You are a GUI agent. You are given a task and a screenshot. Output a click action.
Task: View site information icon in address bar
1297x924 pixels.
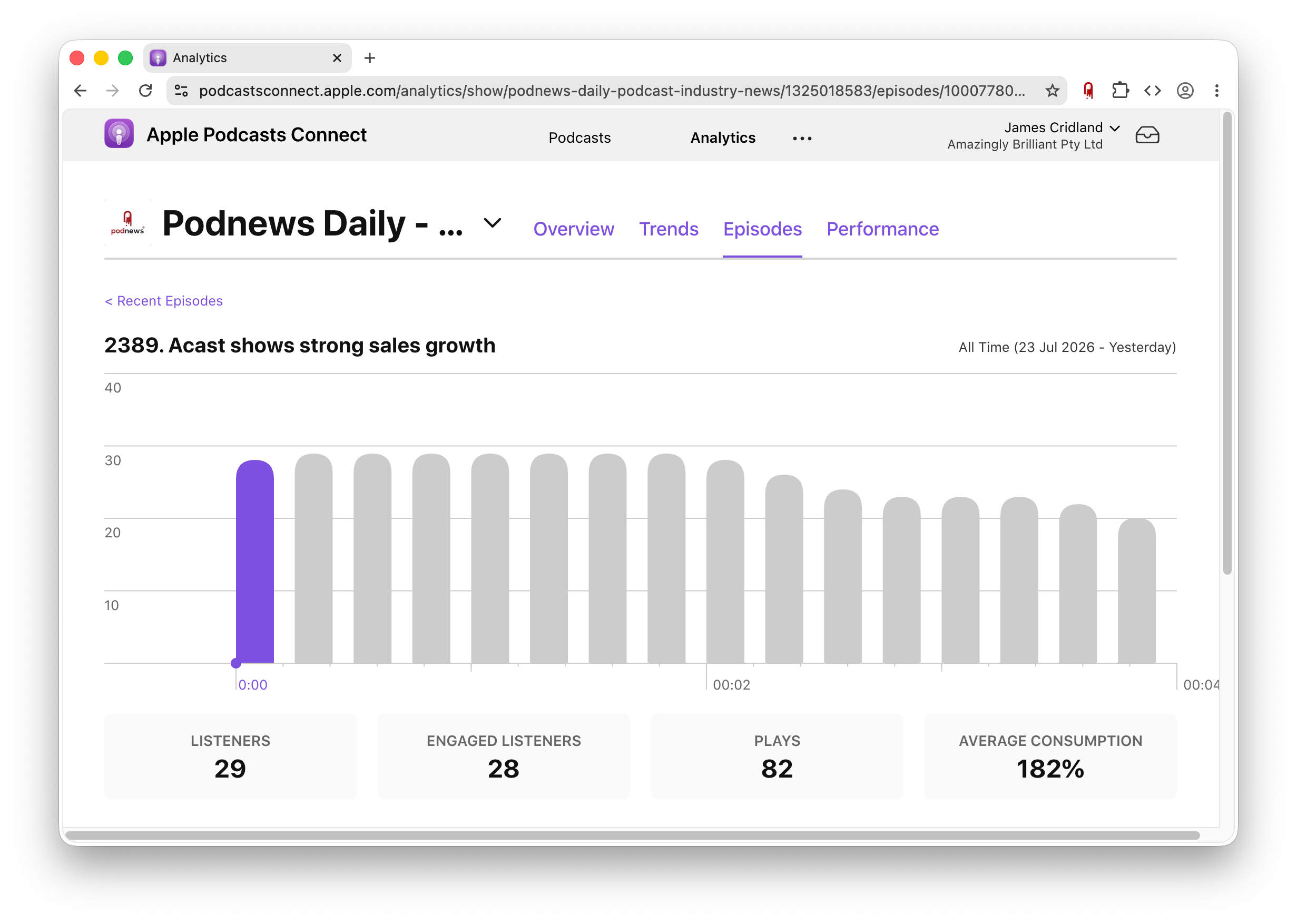(x=181, y=91)
